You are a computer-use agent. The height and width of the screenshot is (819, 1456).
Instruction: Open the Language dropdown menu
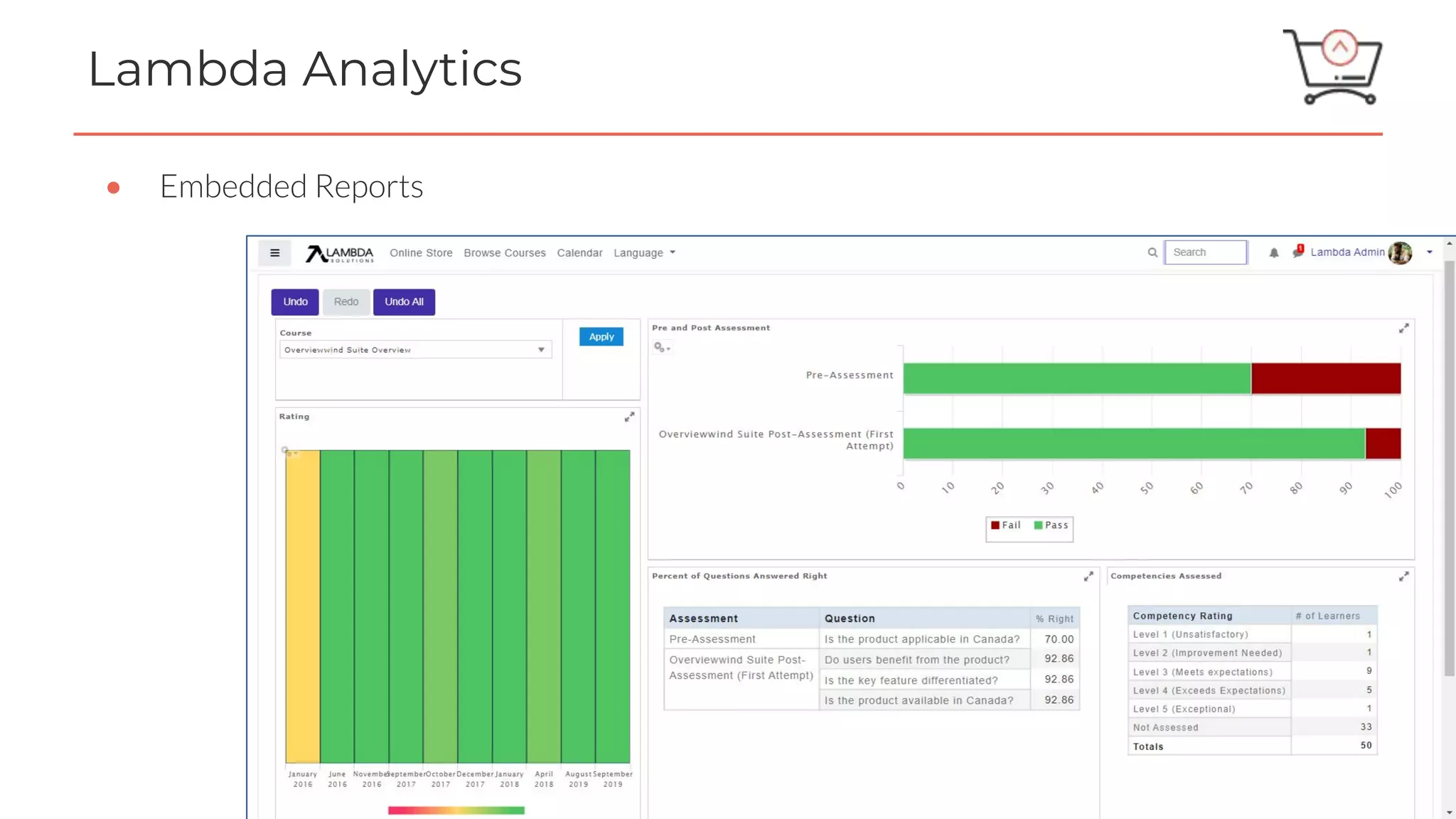[644, 253]
